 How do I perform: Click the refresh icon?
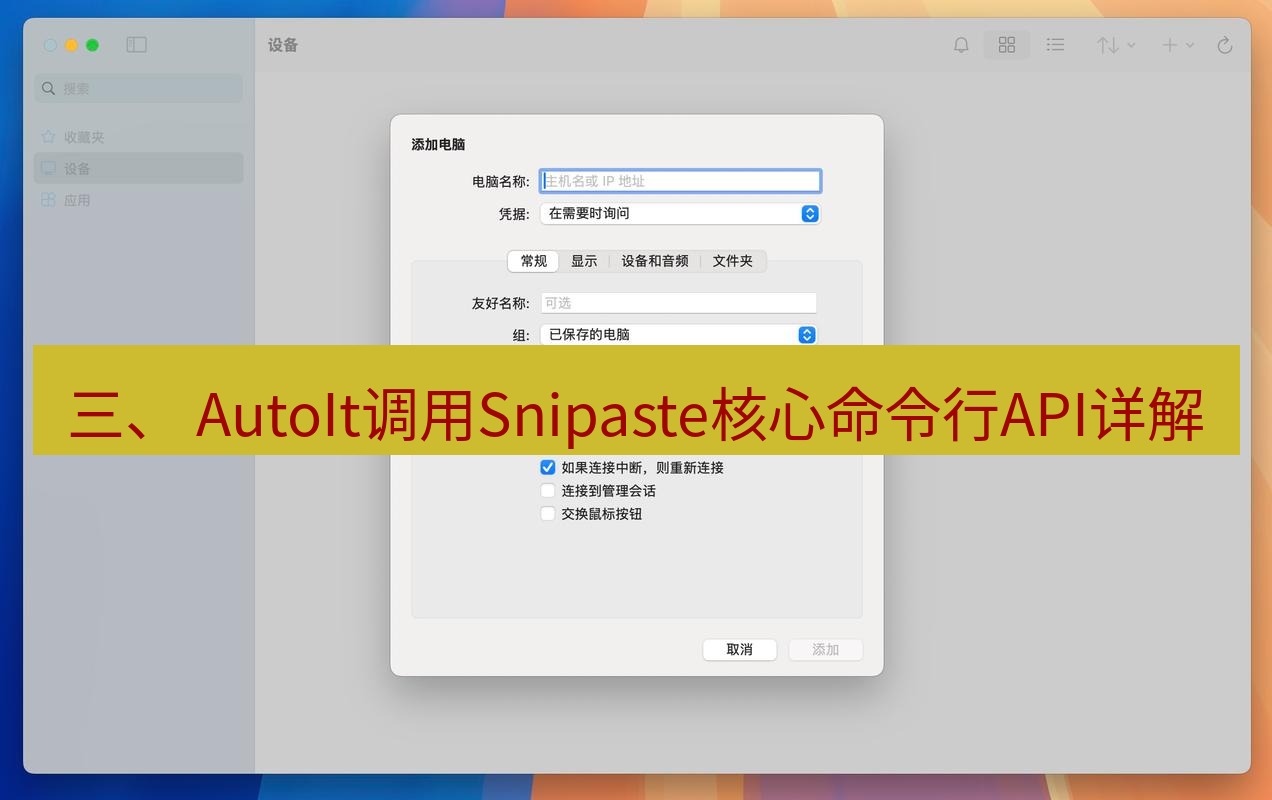(x=1225, y=45)
